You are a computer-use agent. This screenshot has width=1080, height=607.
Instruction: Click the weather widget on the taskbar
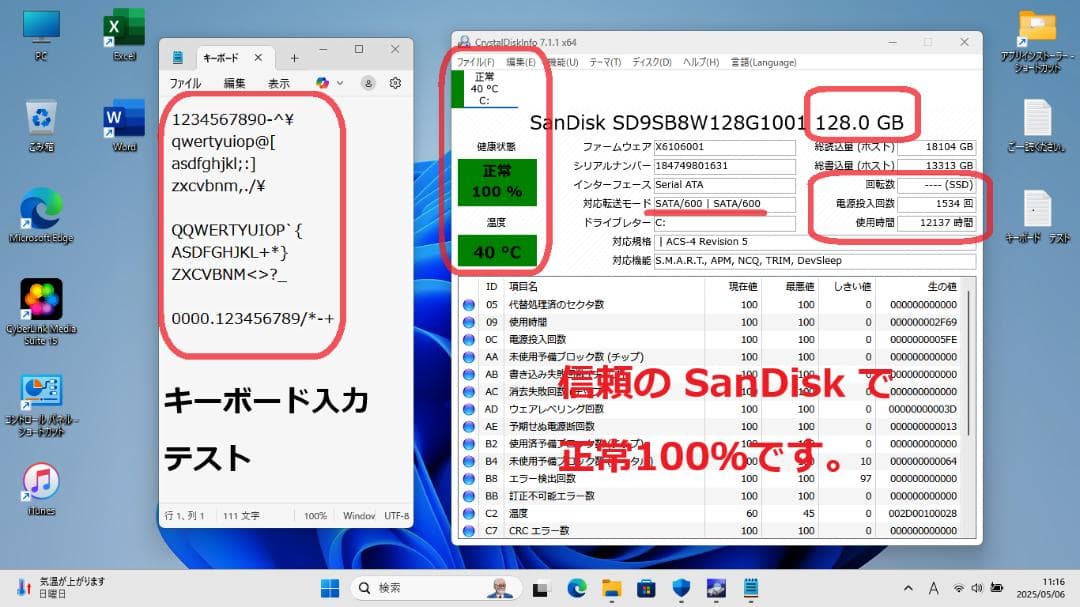61,588
